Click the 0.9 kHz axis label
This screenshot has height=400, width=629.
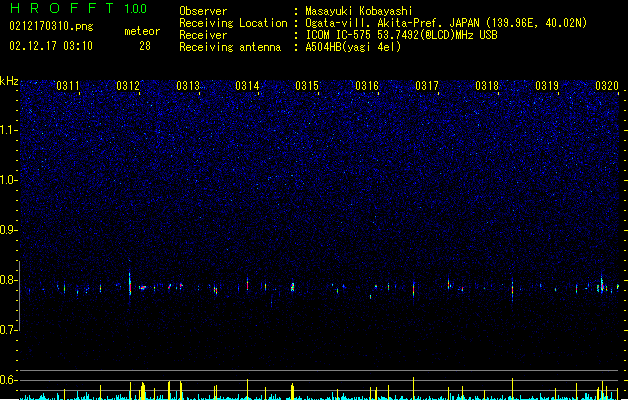[x=8, y=230]
